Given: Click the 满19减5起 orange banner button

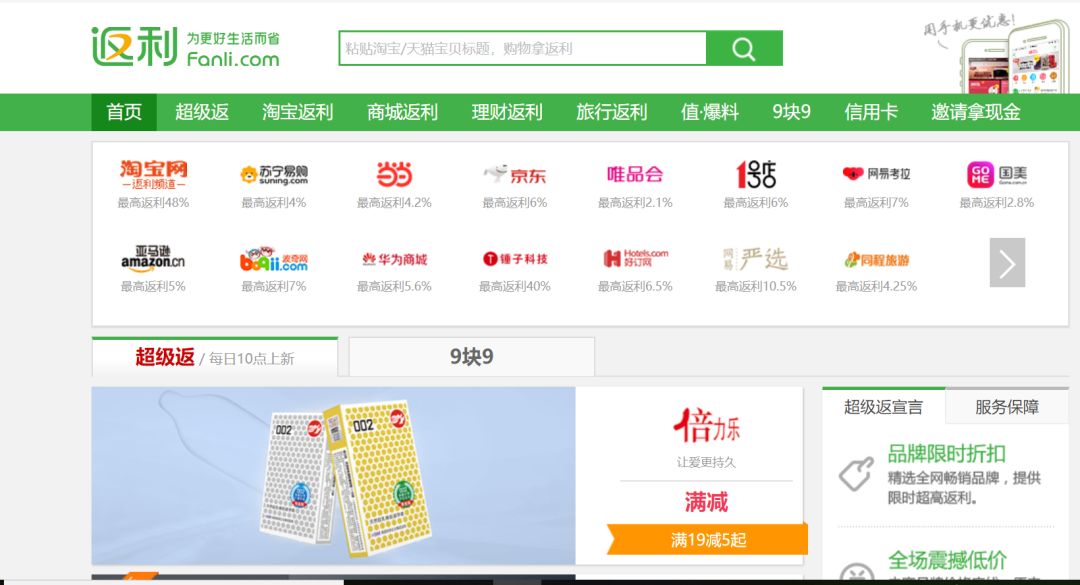Looking at the screenshot, I should click(x=707, y=540).
